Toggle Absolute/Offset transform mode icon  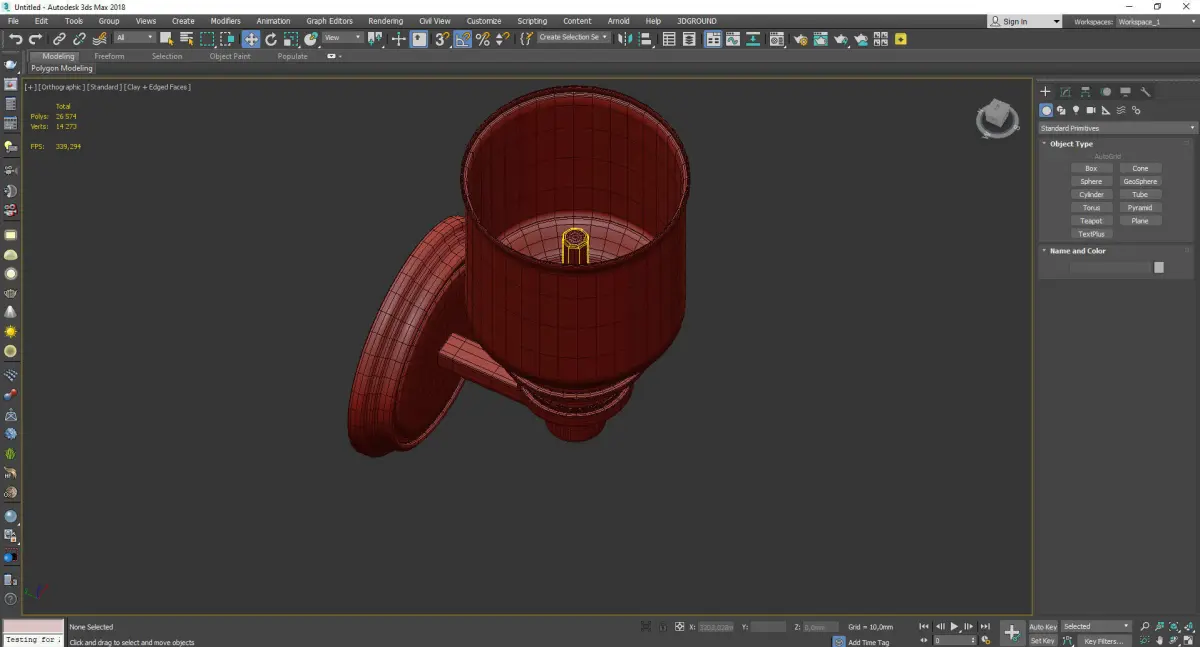(x=680, y=627)
